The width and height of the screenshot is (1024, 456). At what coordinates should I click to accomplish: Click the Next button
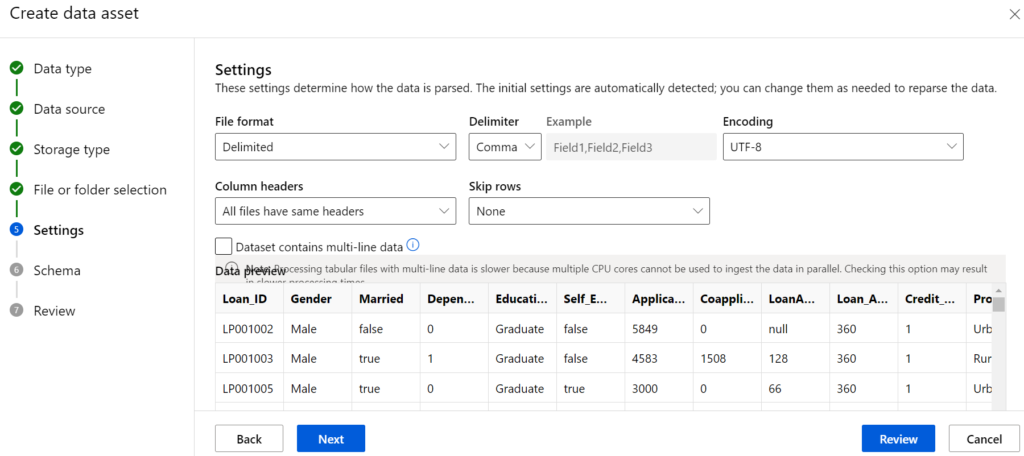[331, 439]
